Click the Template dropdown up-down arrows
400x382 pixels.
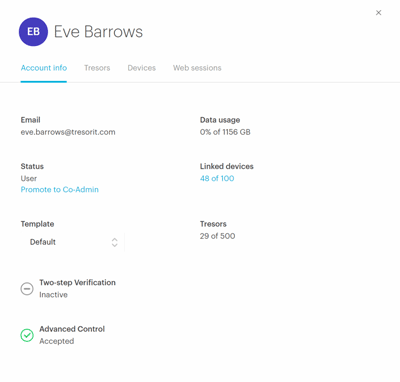[114, 242]
